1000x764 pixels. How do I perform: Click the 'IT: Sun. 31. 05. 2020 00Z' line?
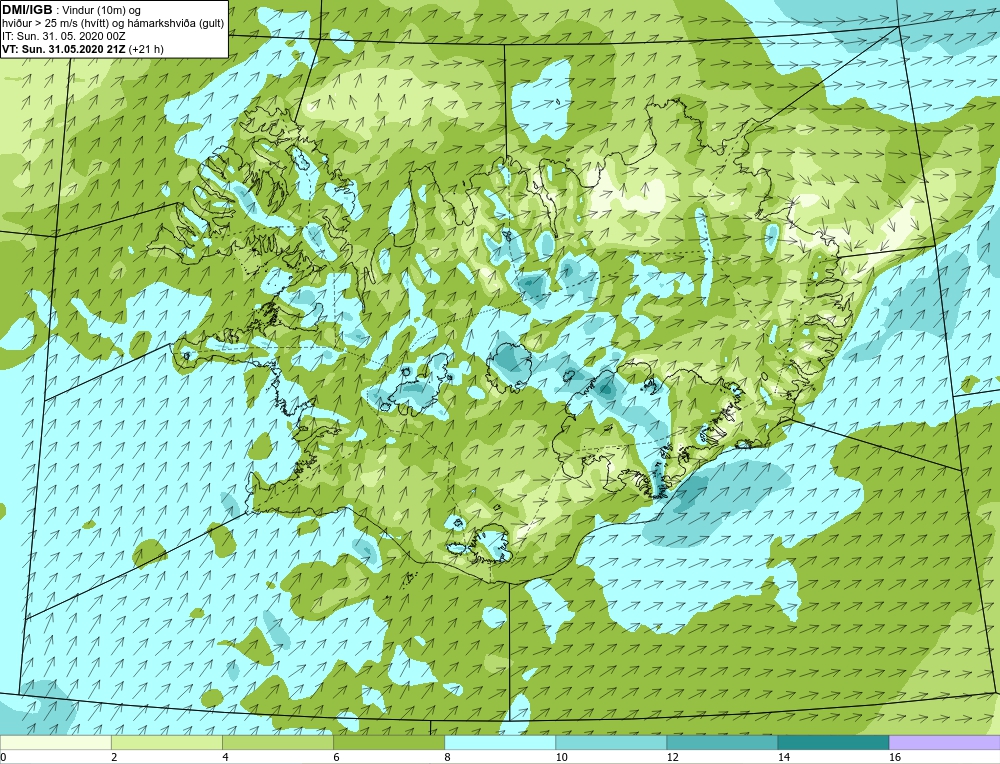click(x=64, y=36)
